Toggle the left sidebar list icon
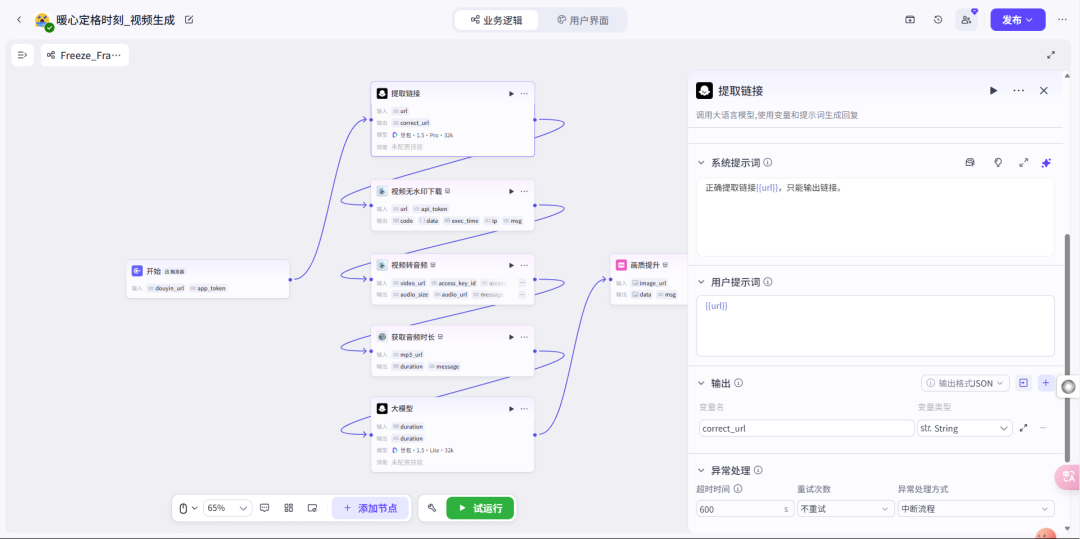The width and height of the screenshot is (1080, 539). [x=23, y=55]
